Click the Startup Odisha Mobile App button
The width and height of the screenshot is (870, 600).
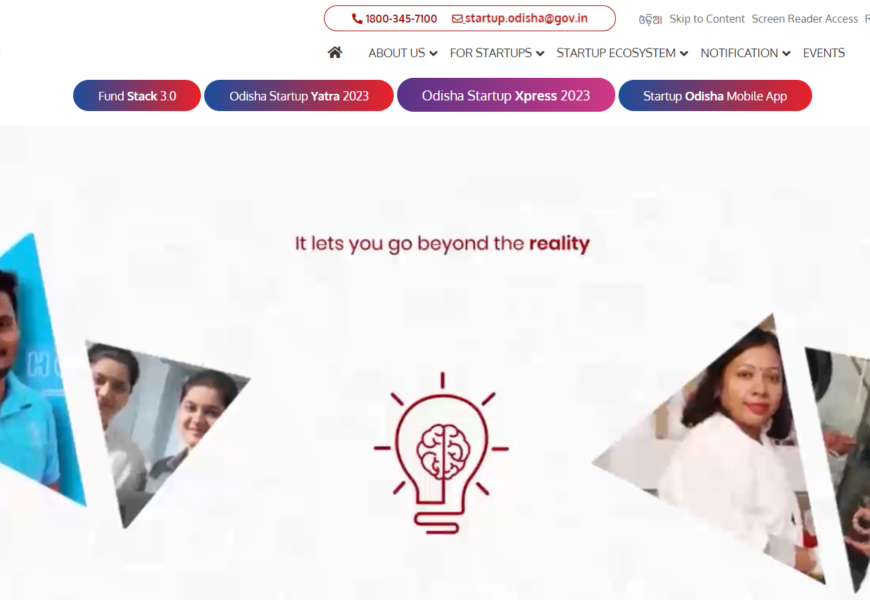[x=715, y=95]
